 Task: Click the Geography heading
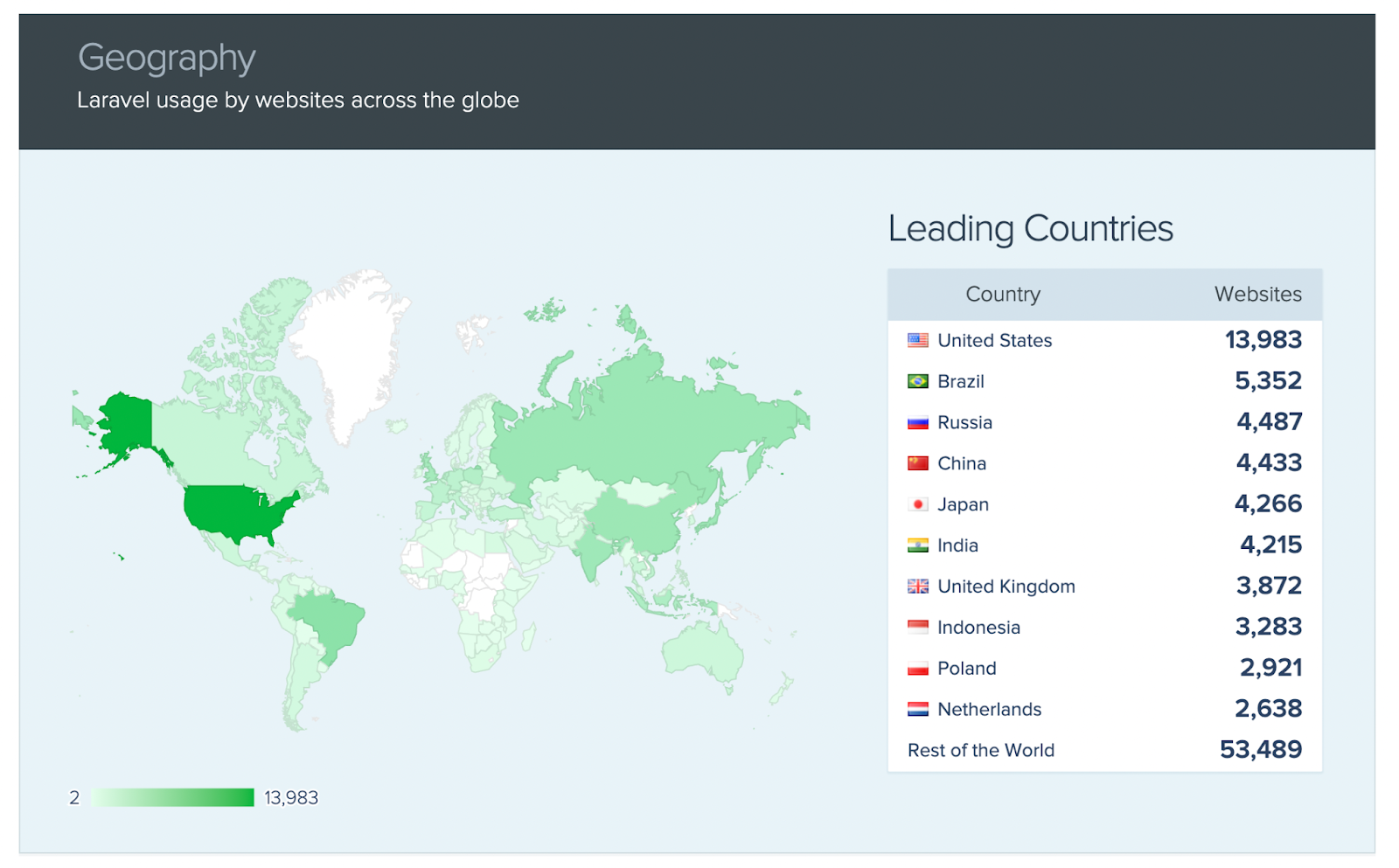pos(167,57)
